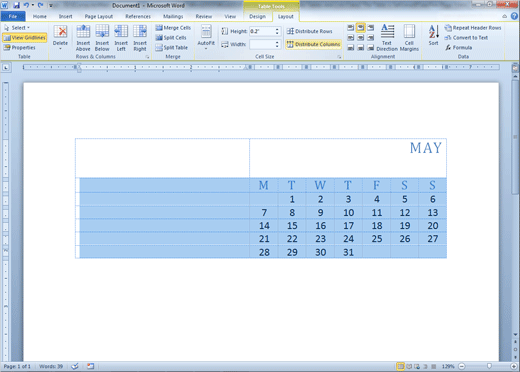This screenshot has height=372, width=520.
Task: Click Distribute Columns
Action: pos(313,44)
